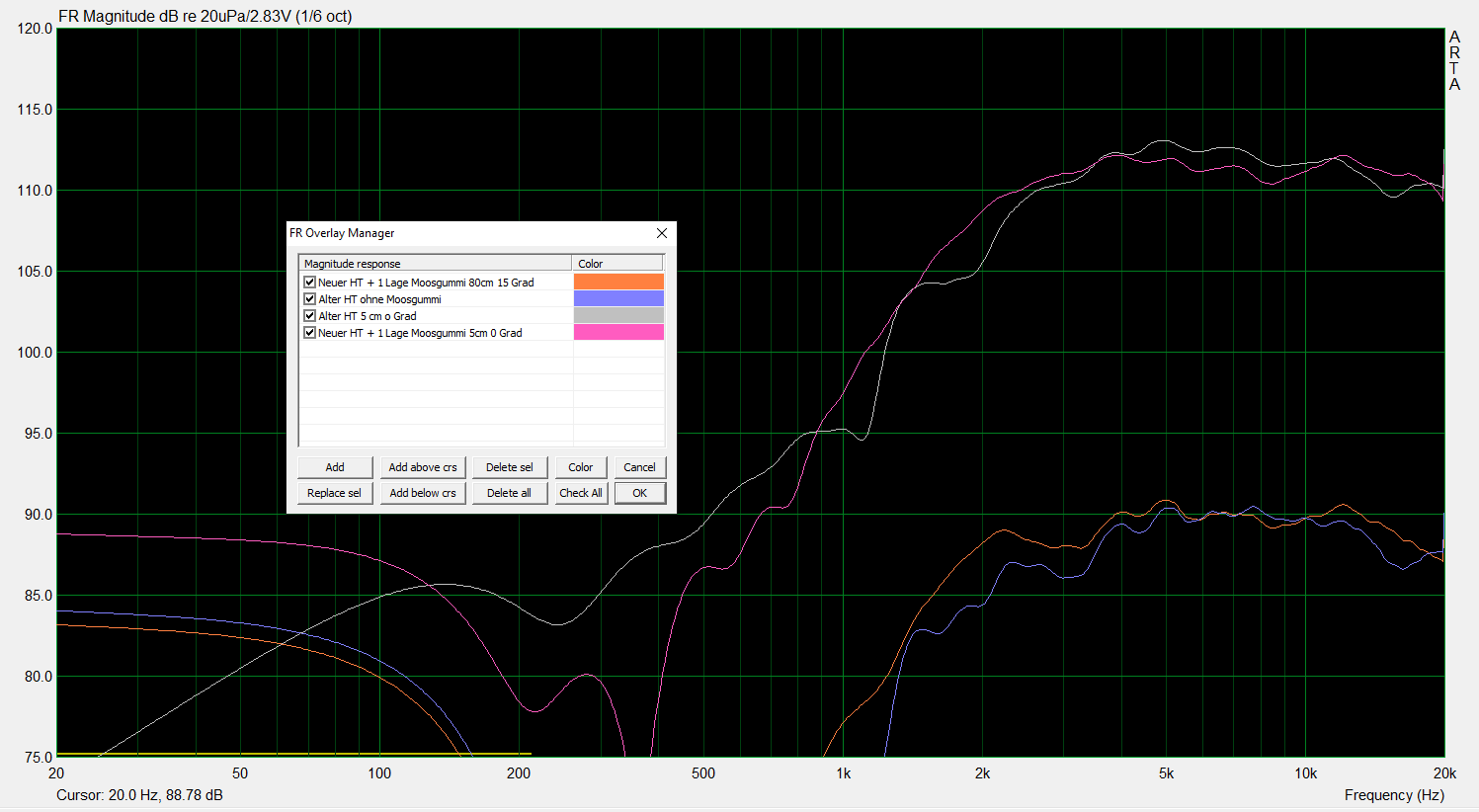Click the 'Cursor: 20.0 Hz, 88.78 dB' readout
Image resolution: width=1479 pixels, height=812 pixels.
[139, 795]
